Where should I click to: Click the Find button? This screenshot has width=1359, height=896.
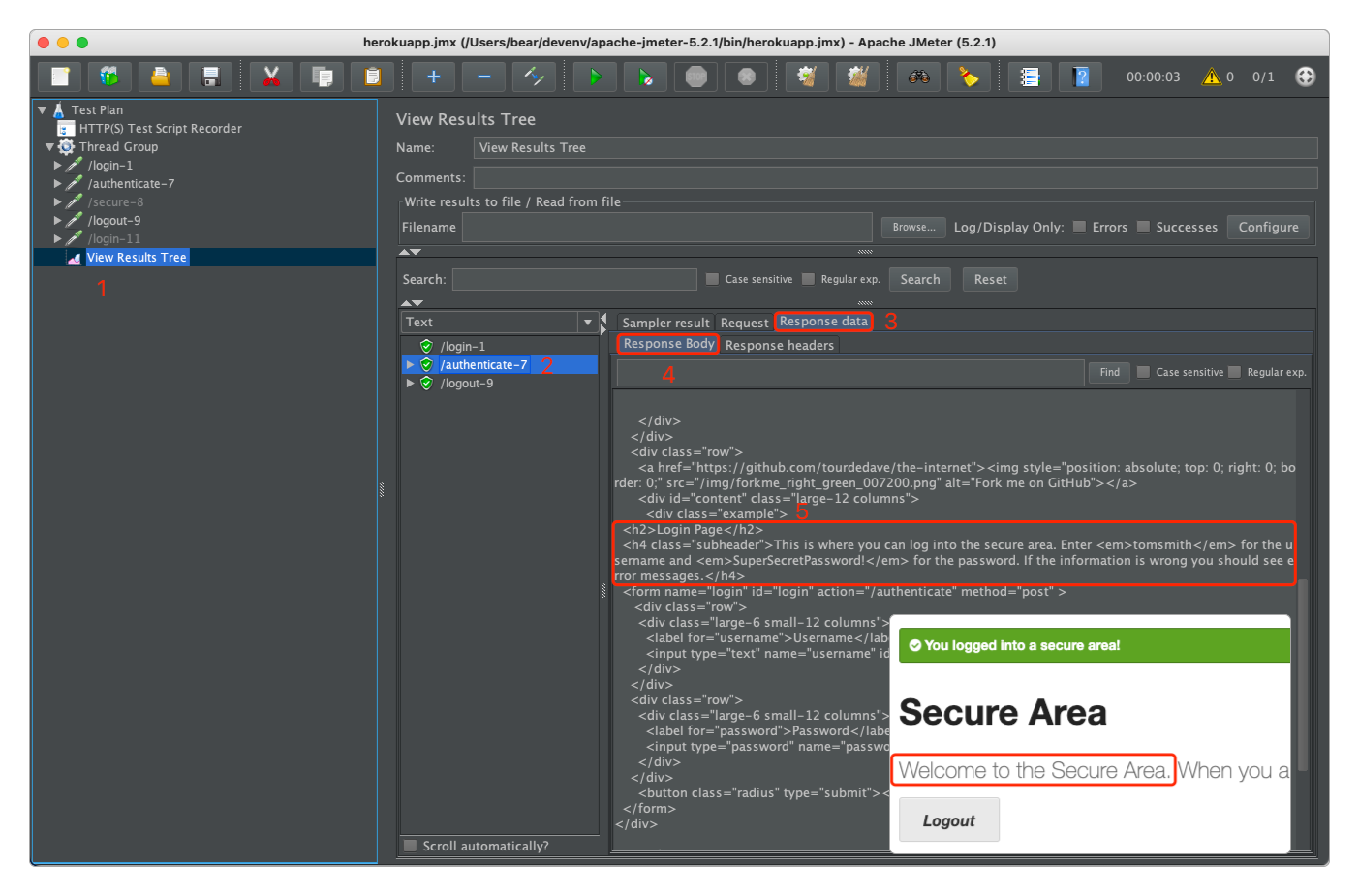(1109, 372)
